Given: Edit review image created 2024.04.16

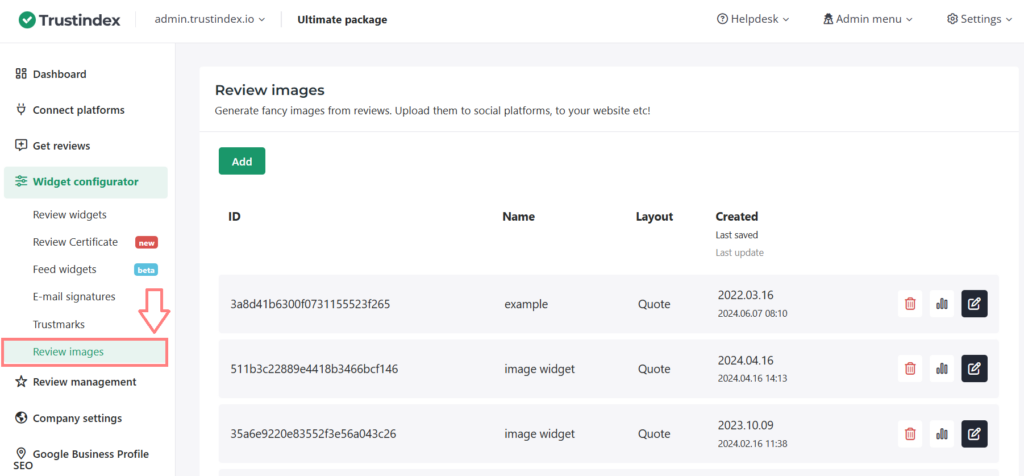Looking at the screenshot, I should (x=974, y=369).
